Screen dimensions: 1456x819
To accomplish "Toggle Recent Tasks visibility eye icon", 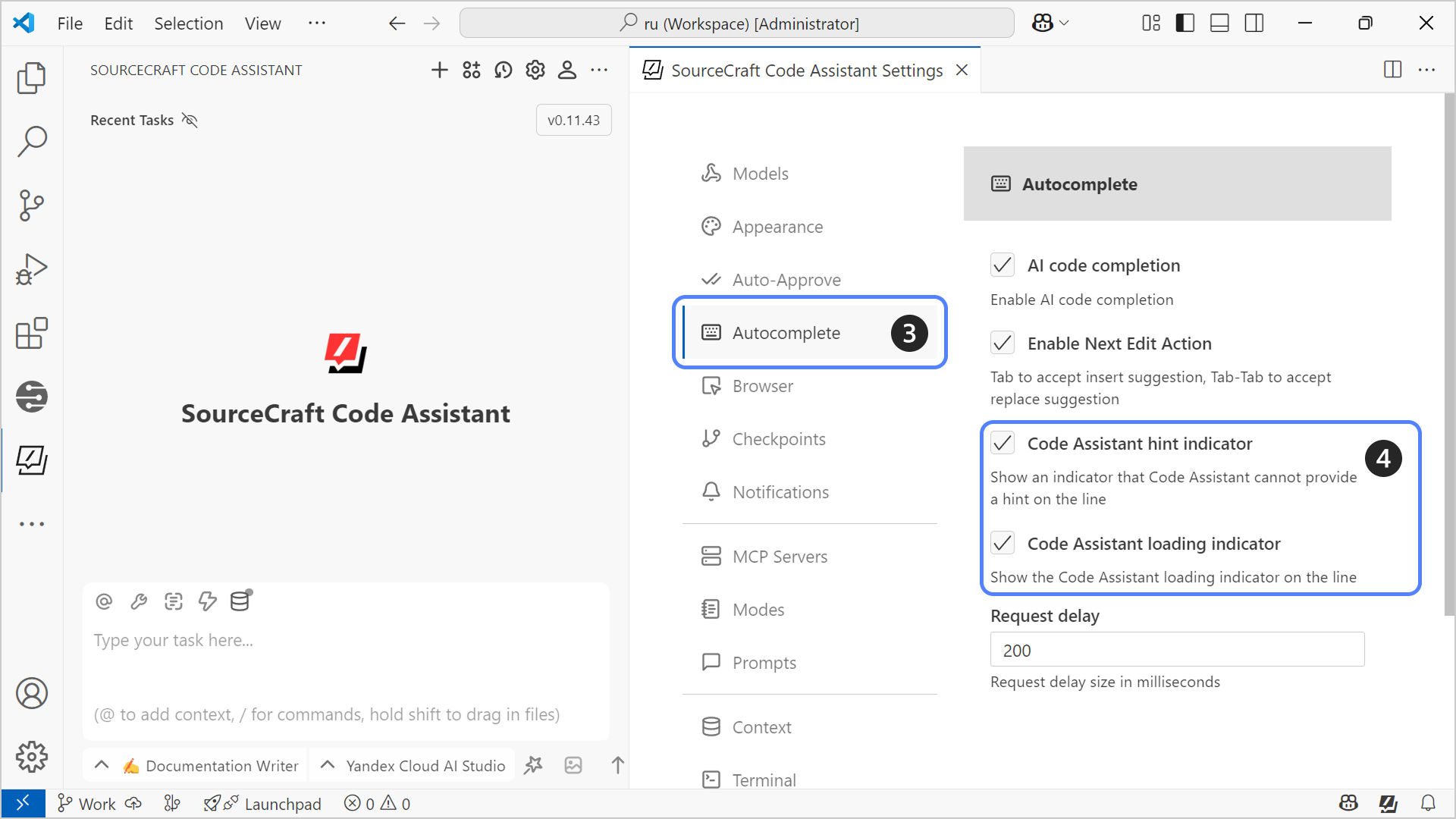I will point(190,121).
